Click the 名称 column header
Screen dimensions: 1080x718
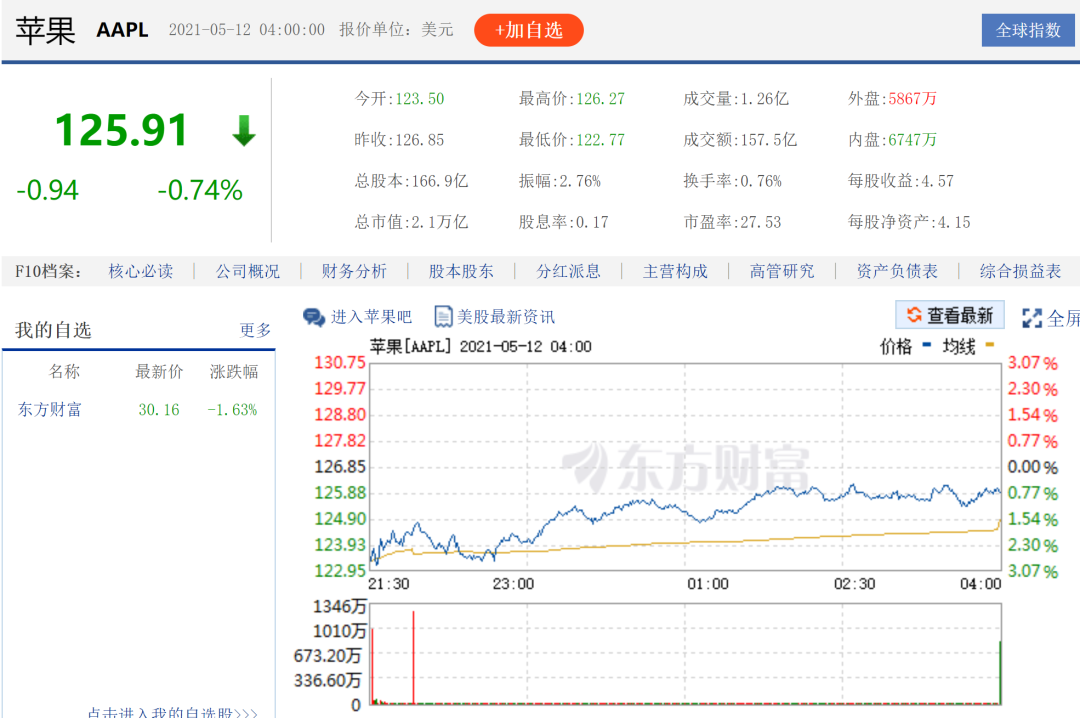coord(65,372)
